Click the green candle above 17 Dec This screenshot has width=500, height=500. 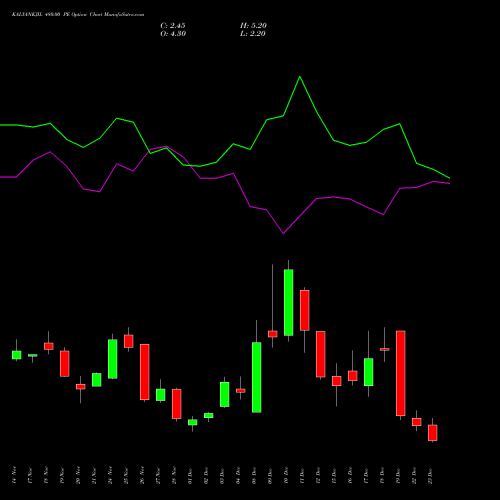[x=369, y=372]
